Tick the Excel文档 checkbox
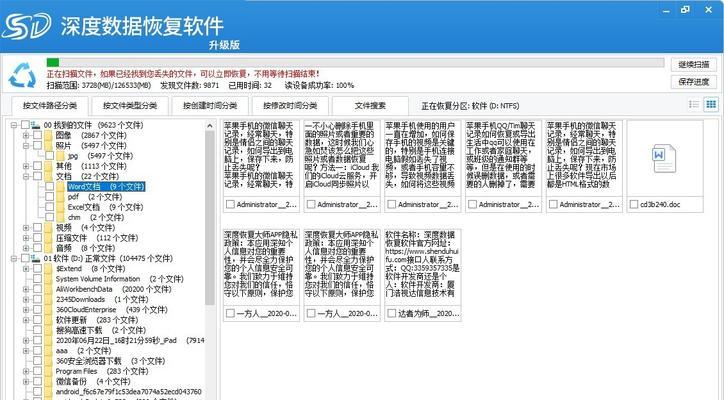724x400 pixels. (x=49, y=207)
